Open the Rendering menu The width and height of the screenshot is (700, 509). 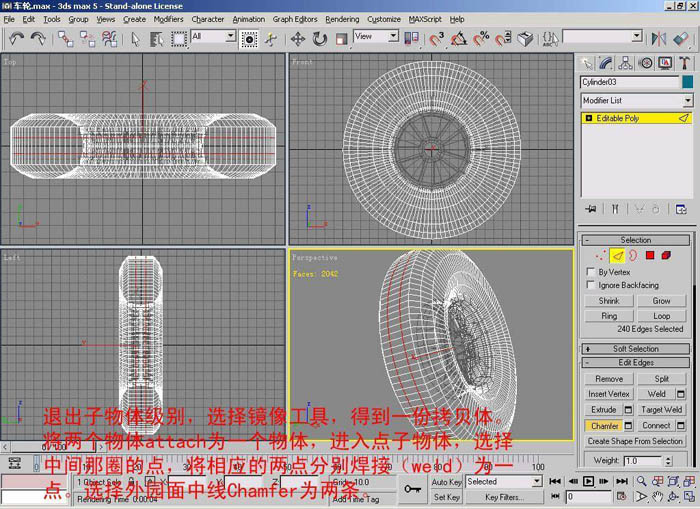(342, 19)
